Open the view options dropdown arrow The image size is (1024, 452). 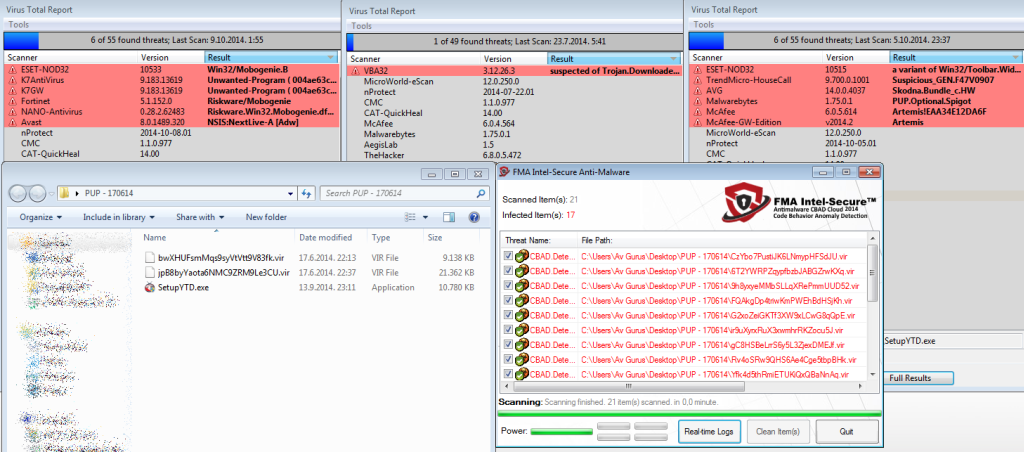click(425, 217)
